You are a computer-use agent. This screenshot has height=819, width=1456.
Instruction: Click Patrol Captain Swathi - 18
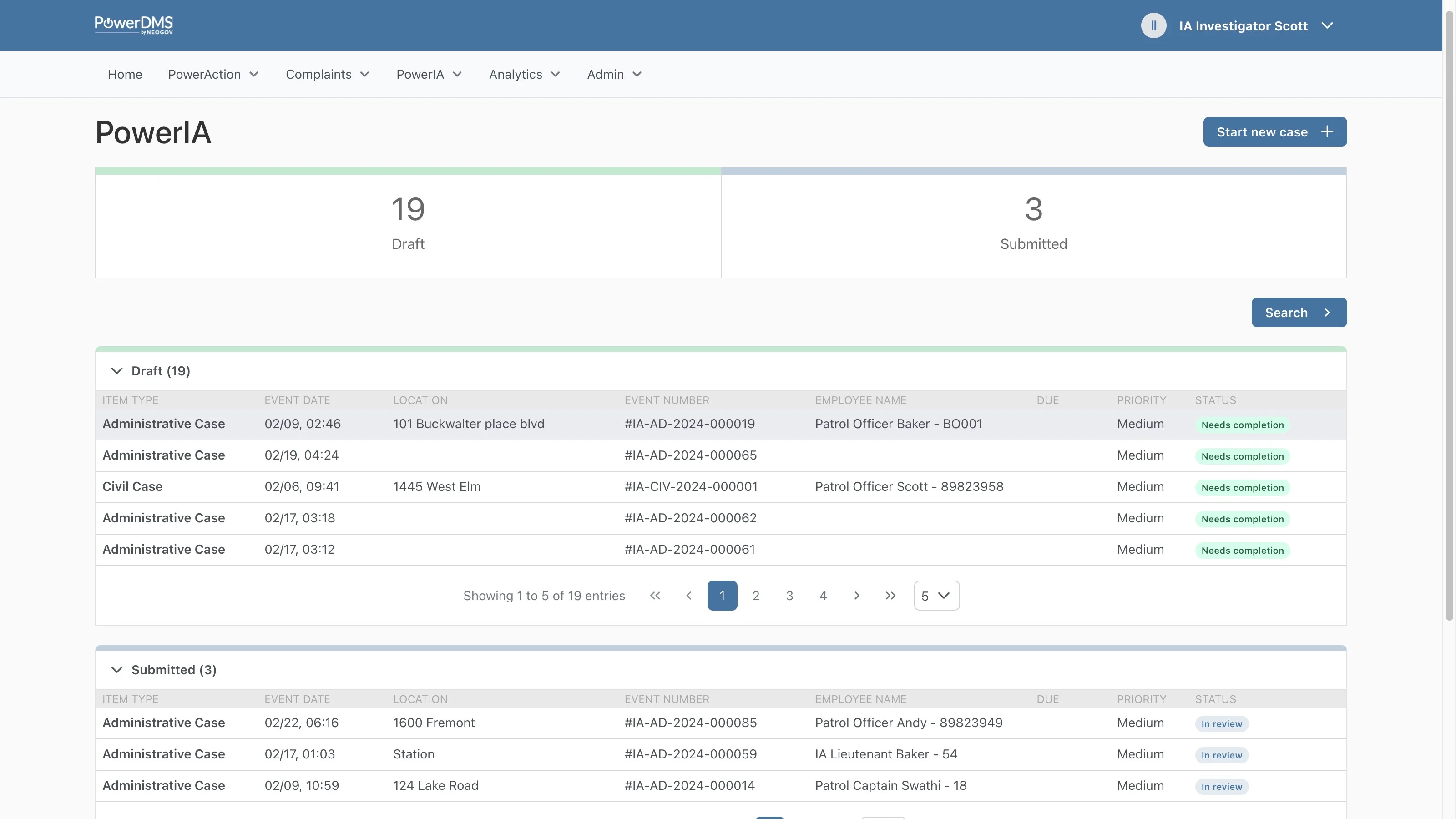tap(891, 786)
